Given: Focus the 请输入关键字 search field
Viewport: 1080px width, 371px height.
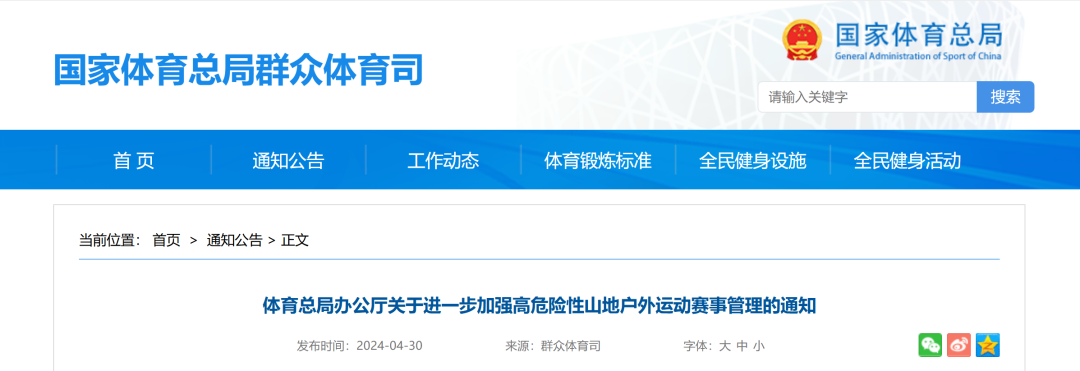Looking at the screenshot, I should [x=867, y=97].
